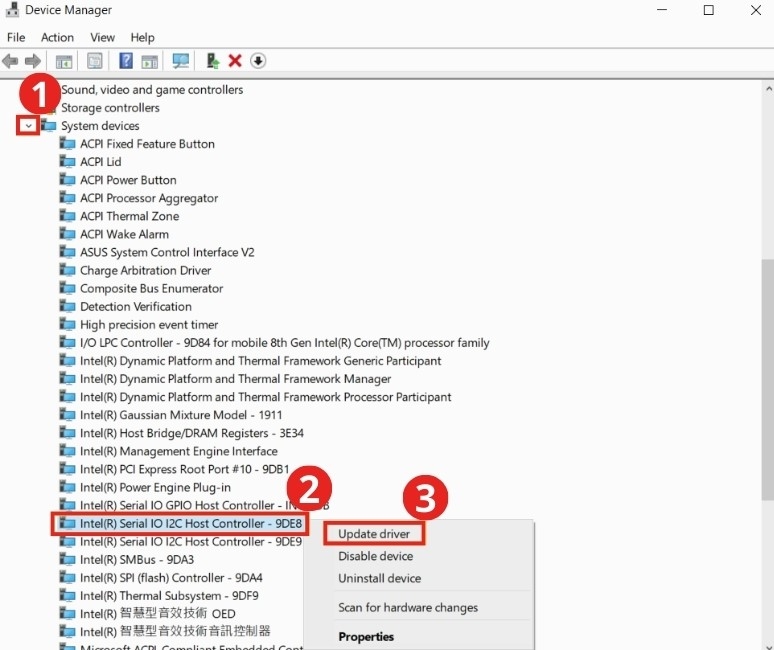Select Intel(R) 智慧型音效技術 OED entry
The width and height of the screenshot is (774, 650).
[157, 613]
